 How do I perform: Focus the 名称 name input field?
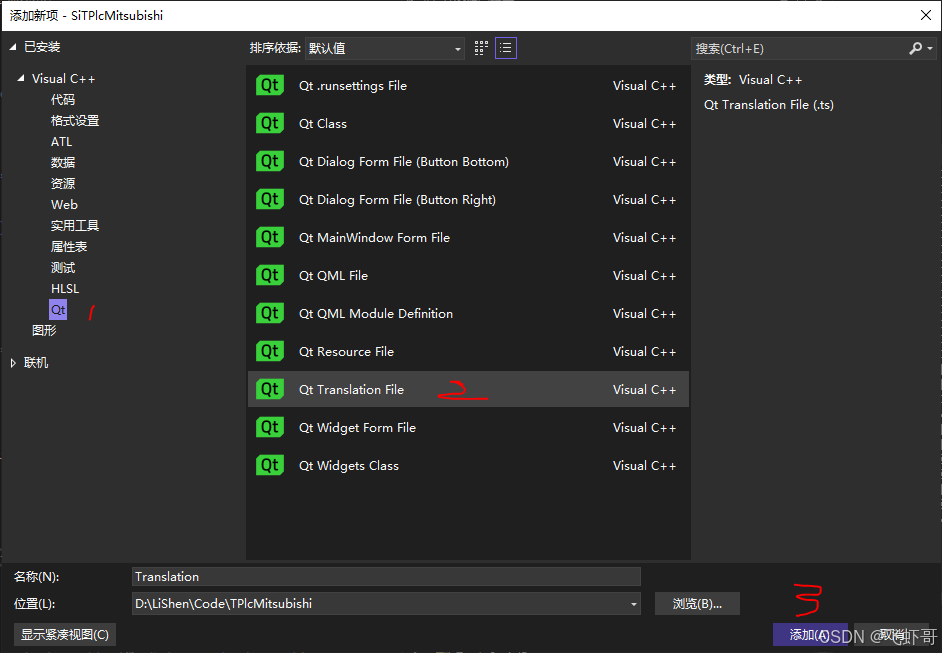click(386, 577)
